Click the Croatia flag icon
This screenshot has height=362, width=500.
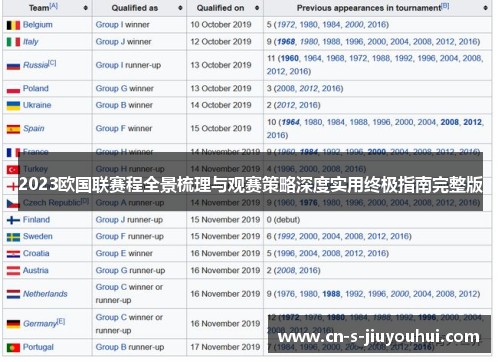coord(13,254)
